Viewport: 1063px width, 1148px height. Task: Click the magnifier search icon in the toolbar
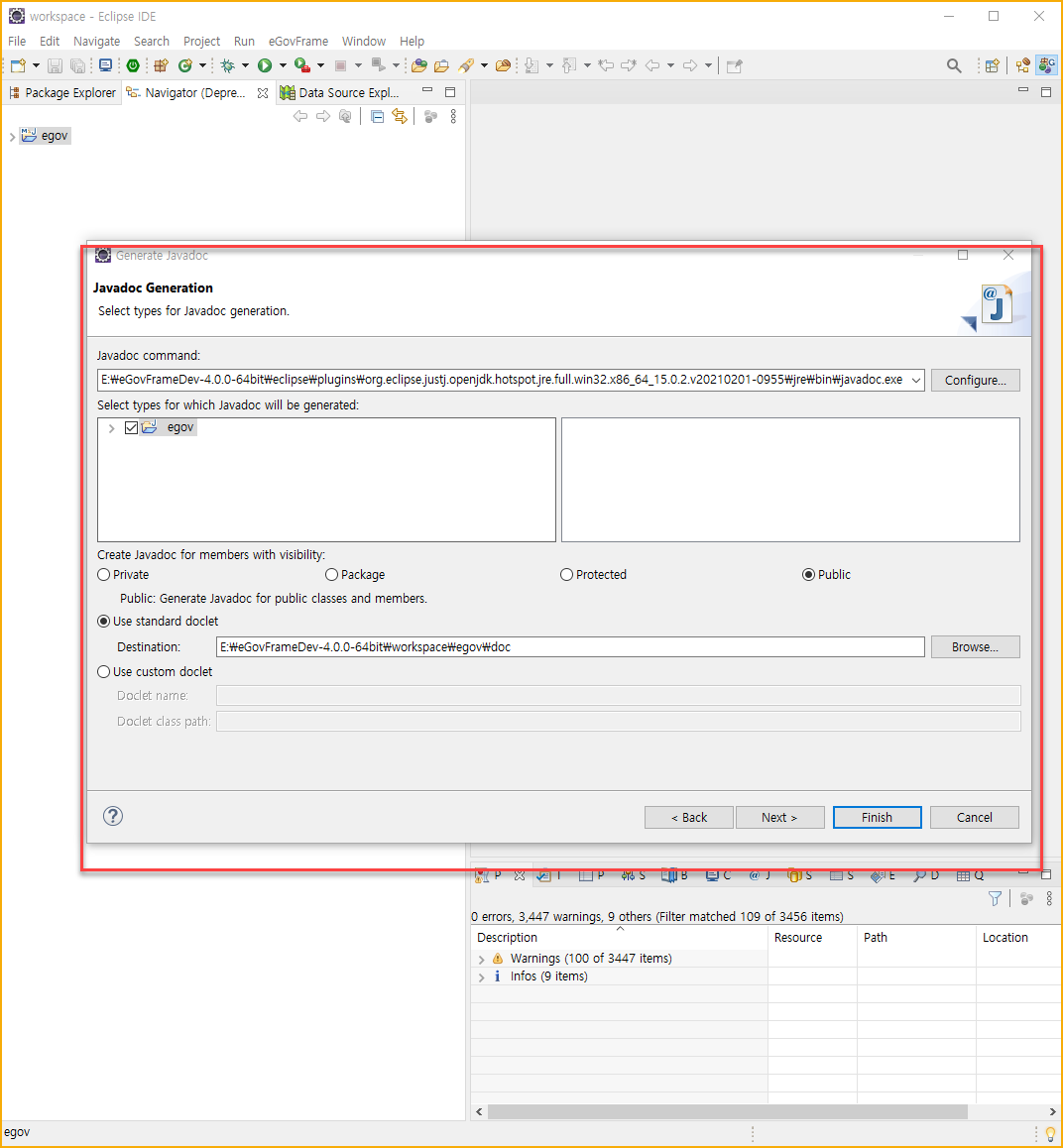(x=954, y=65)
